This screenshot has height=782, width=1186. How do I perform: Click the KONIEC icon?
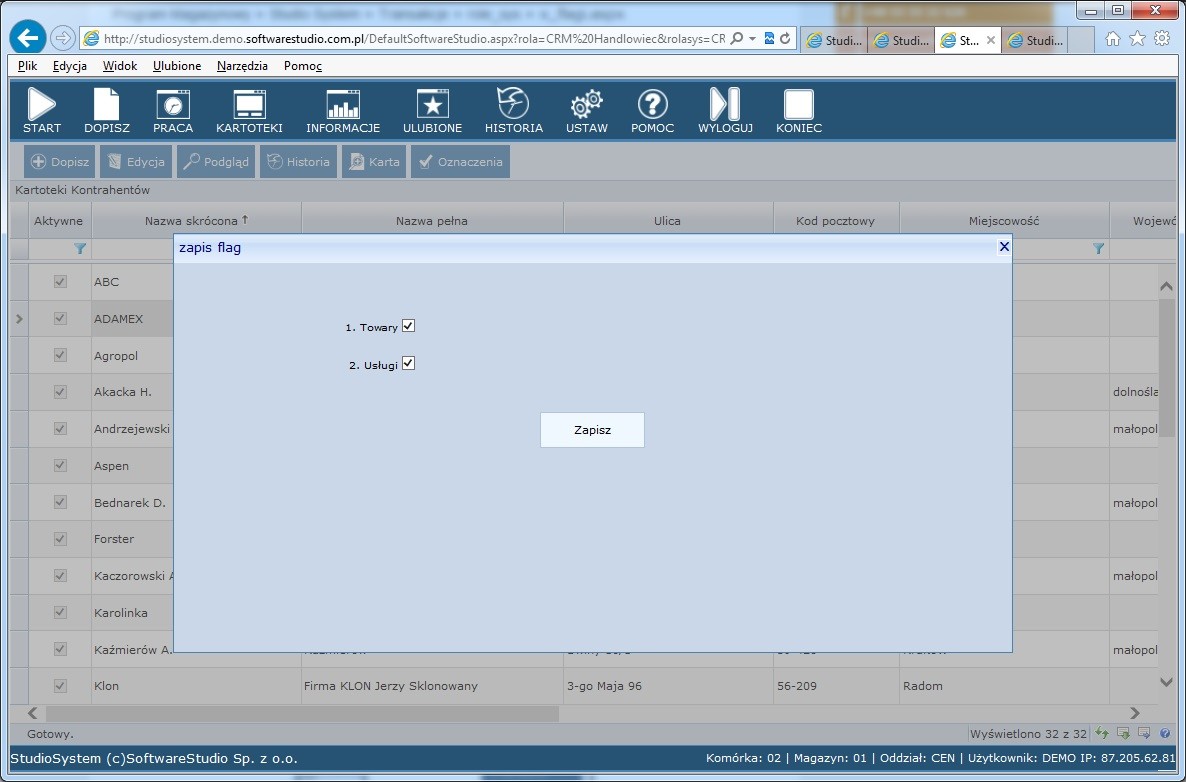click(x=798, y=111)
